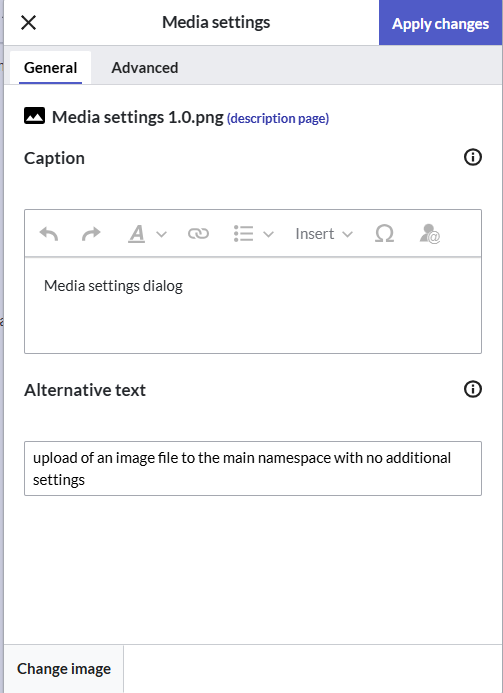Viewport: 503px width, 693px height.
Task: Open the description page link
Action: [278, 118]
